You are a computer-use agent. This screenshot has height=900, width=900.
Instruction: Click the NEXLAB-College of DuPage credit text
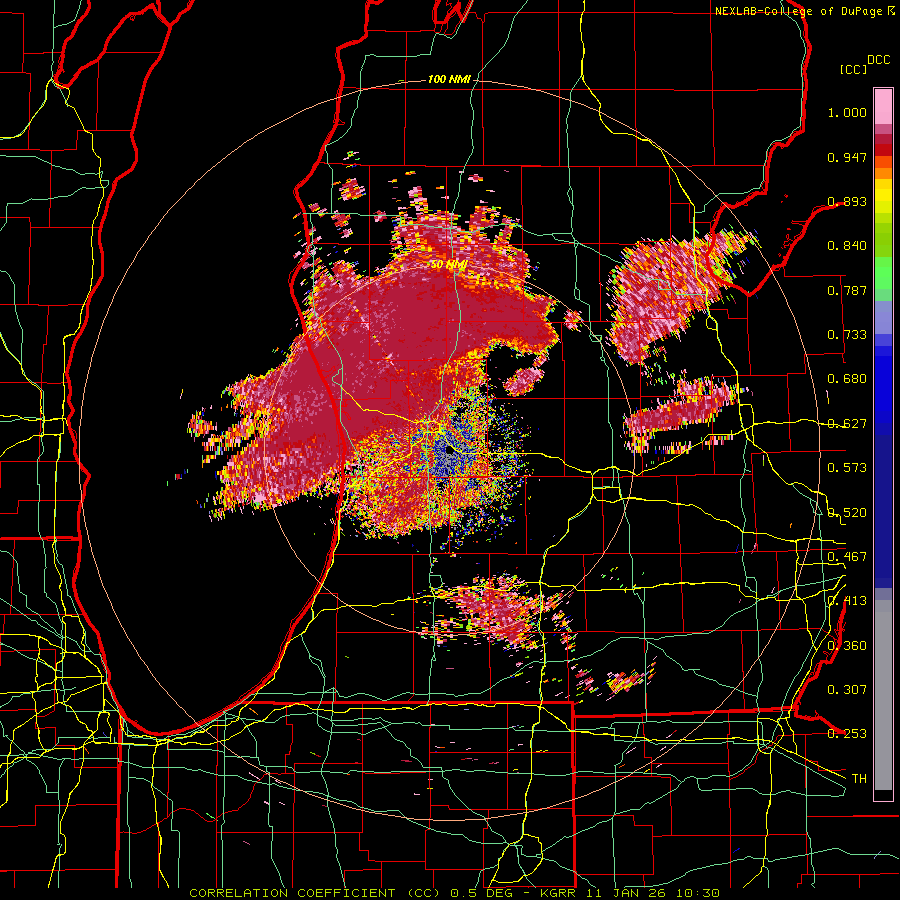[799, 11]
